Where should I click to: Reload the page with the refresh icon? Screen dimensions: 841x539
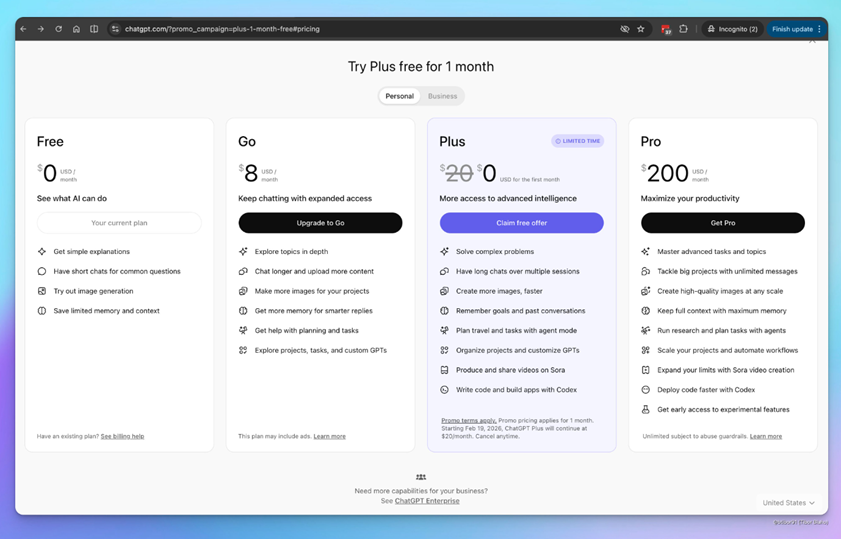[x=59, y=29]
